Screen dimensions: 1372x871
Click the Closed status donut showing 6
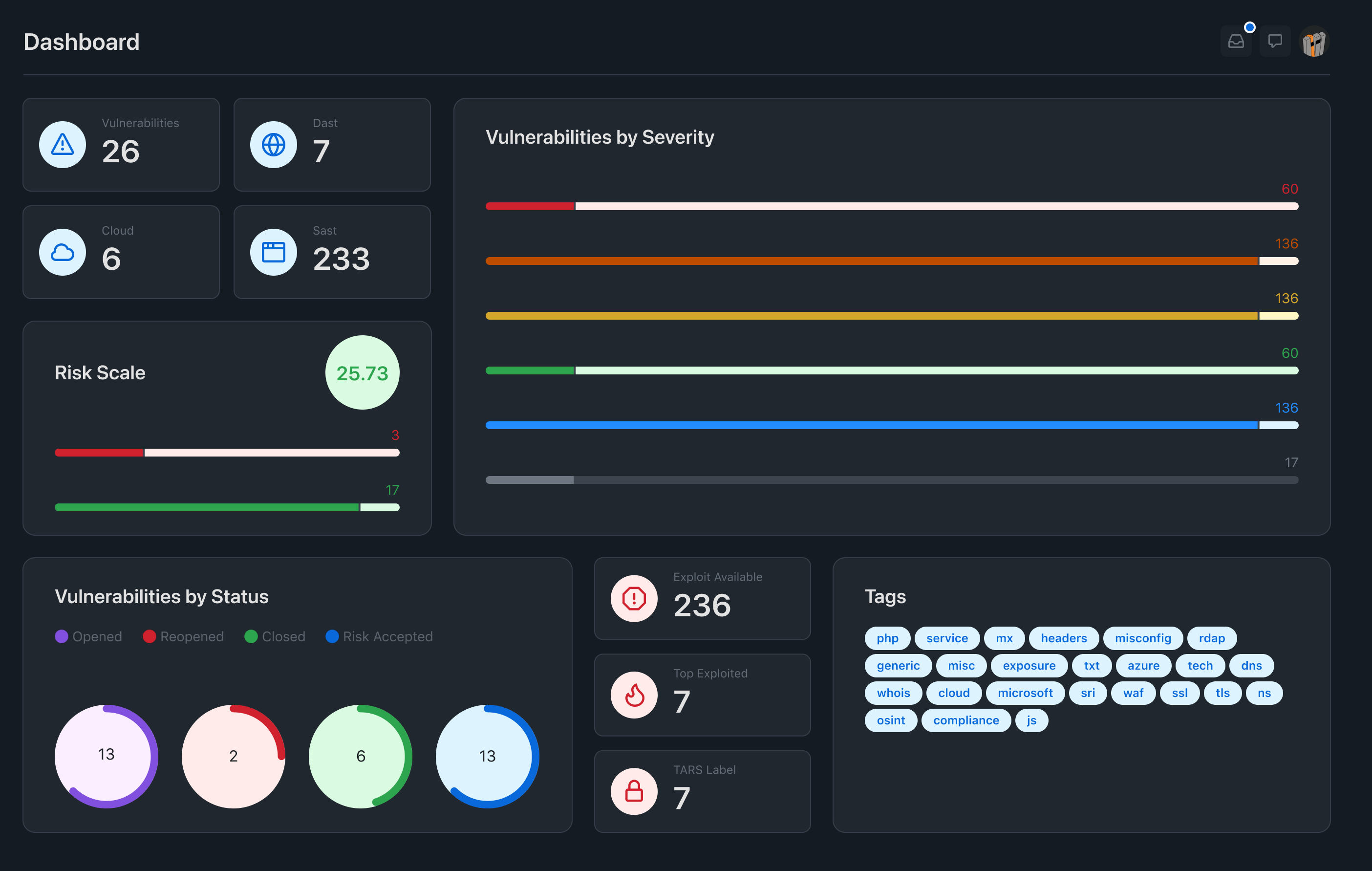pyautogui.click(x=360, y=756)
